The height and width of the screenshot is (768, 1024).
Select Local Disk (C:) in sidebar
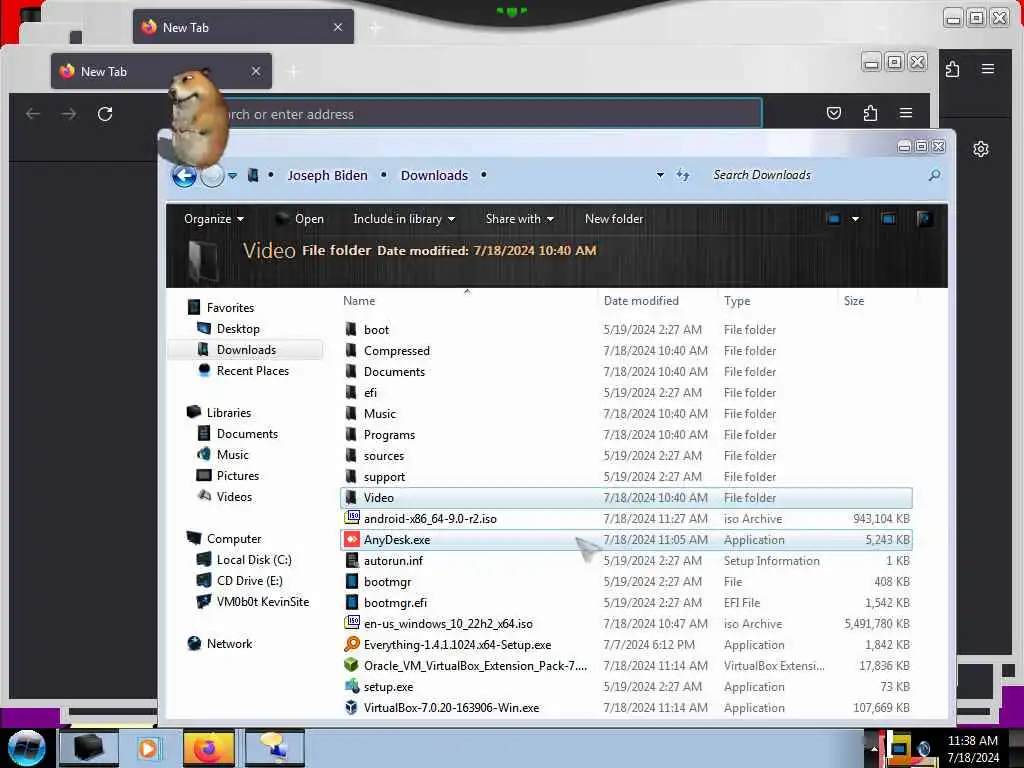coord(253,560)
